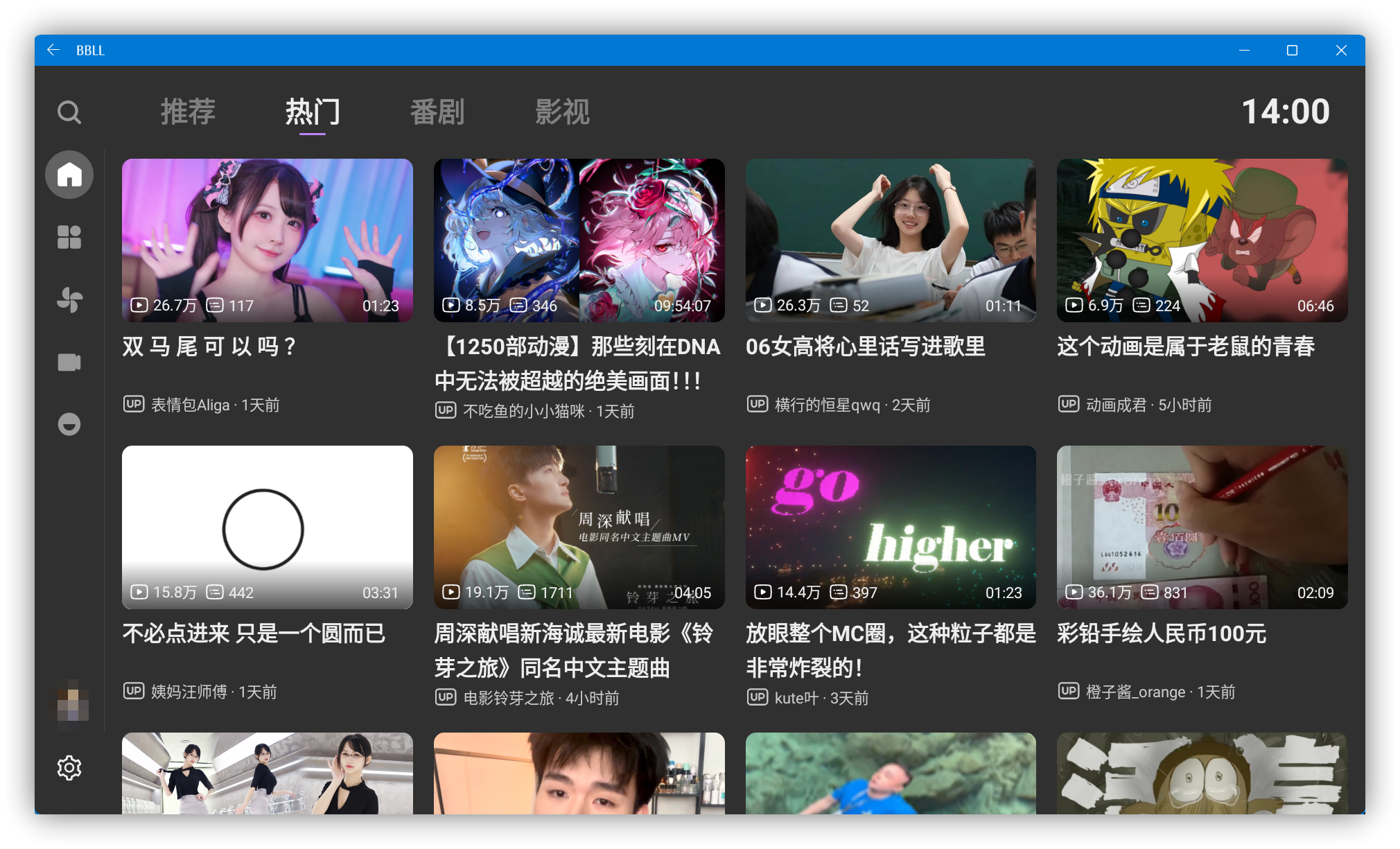Viewport: 1400px width, 849px height.
Task: Open the live camera icon in sidebar
Action: [x=69, y=362]
